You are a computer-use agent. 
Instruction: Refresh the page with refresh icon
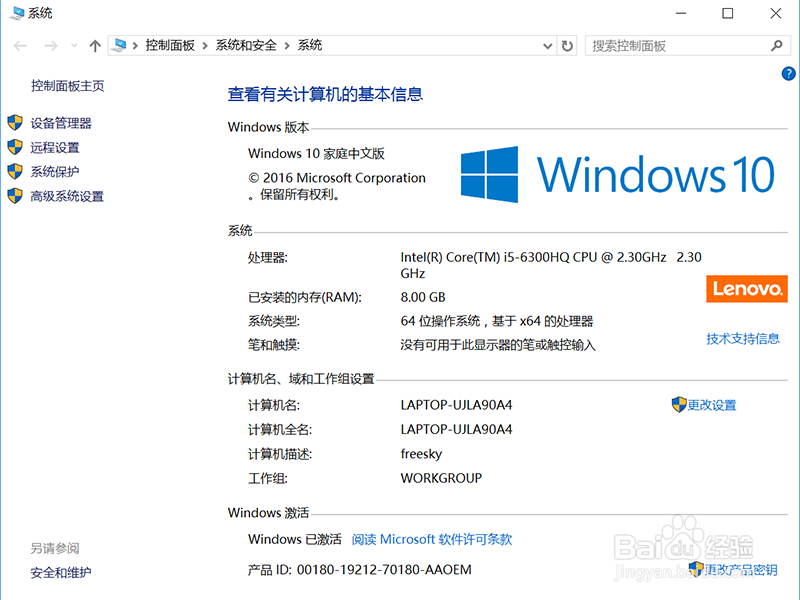567,46
